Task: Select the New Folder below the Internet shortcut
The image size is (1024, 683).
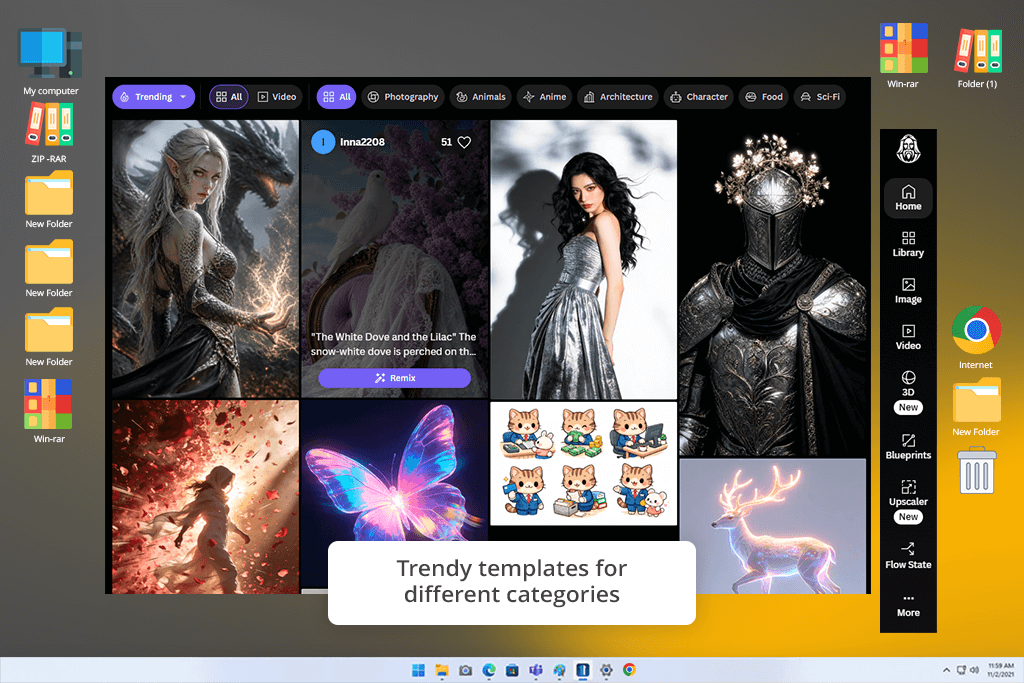Action: point(976,407)
